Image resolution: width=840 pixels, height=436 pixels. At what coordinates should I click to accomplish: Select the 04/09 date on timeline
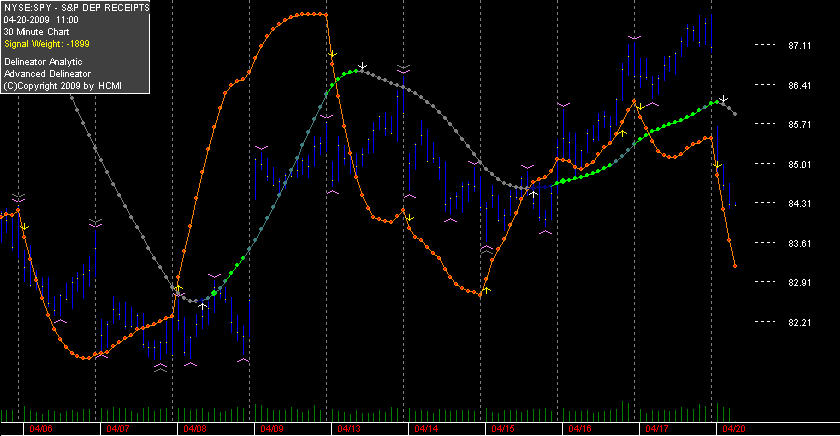[272, 429]
